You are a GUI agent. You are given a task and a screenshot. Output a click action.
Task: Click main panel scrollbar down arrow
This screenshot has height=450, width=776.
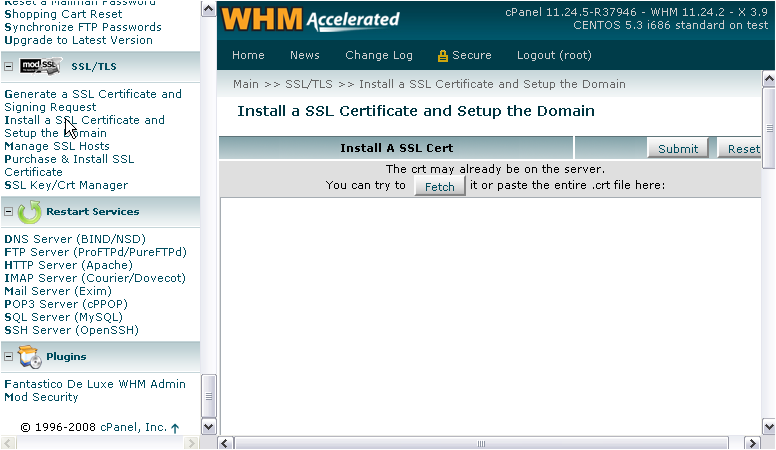tap(769, 427)
